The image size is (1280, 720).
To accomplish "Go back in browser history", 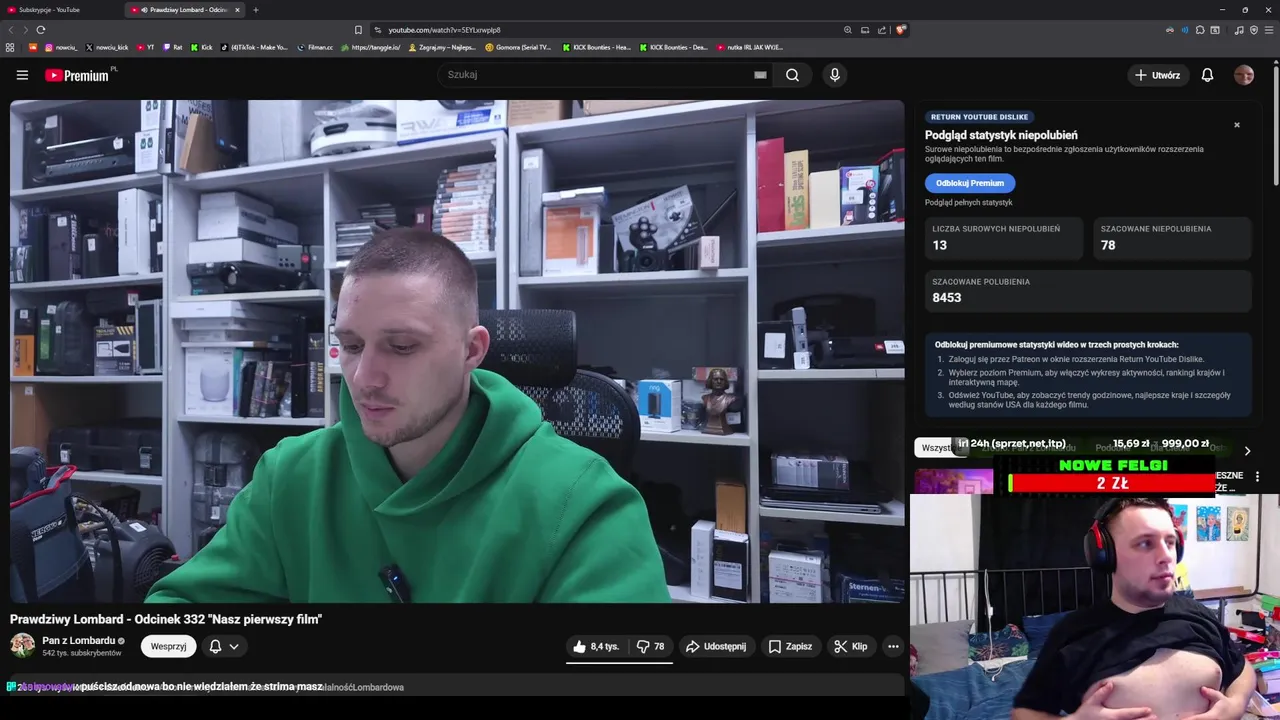I will 11,30.
